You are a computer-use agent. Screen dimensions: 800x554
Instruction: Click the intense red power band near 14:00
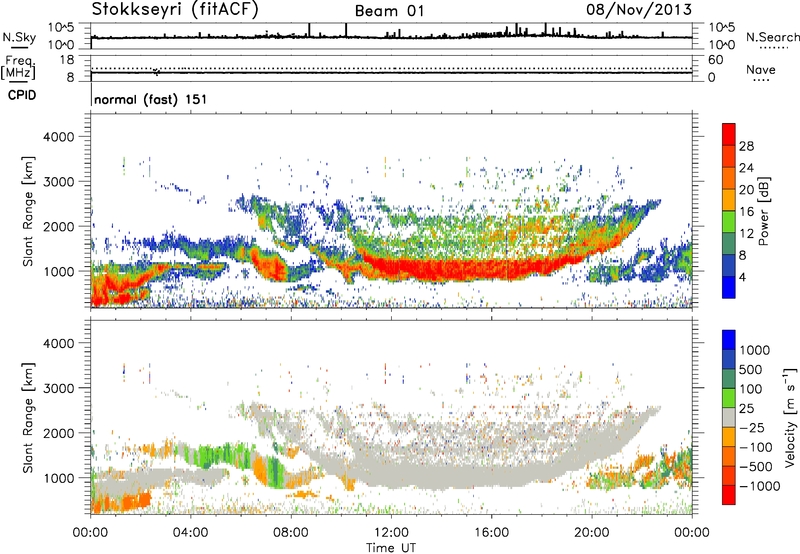pos(441,269)
